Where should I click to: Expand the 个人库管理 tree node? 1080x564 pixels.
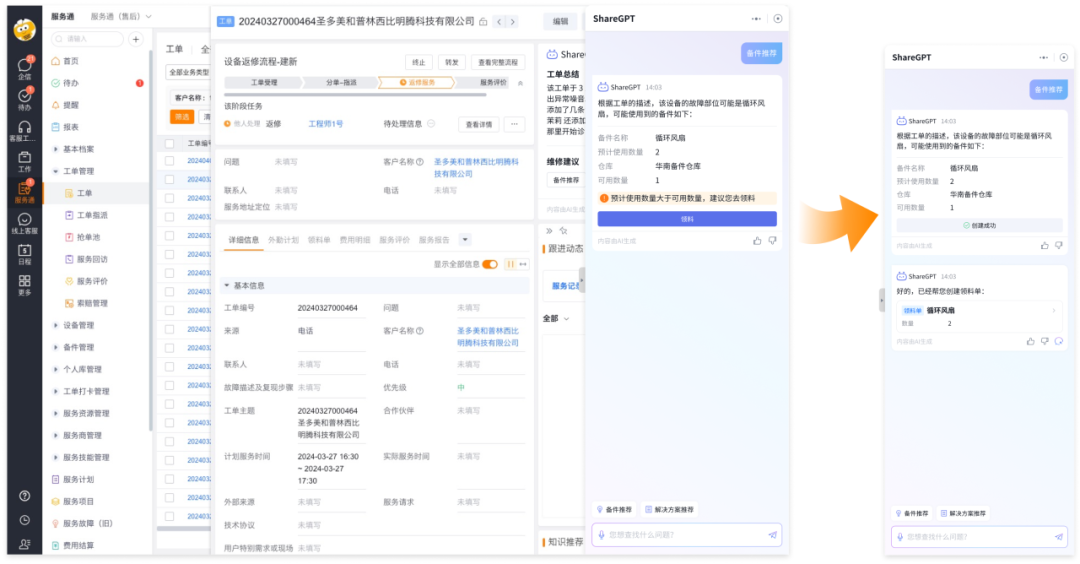click(56, 370)
